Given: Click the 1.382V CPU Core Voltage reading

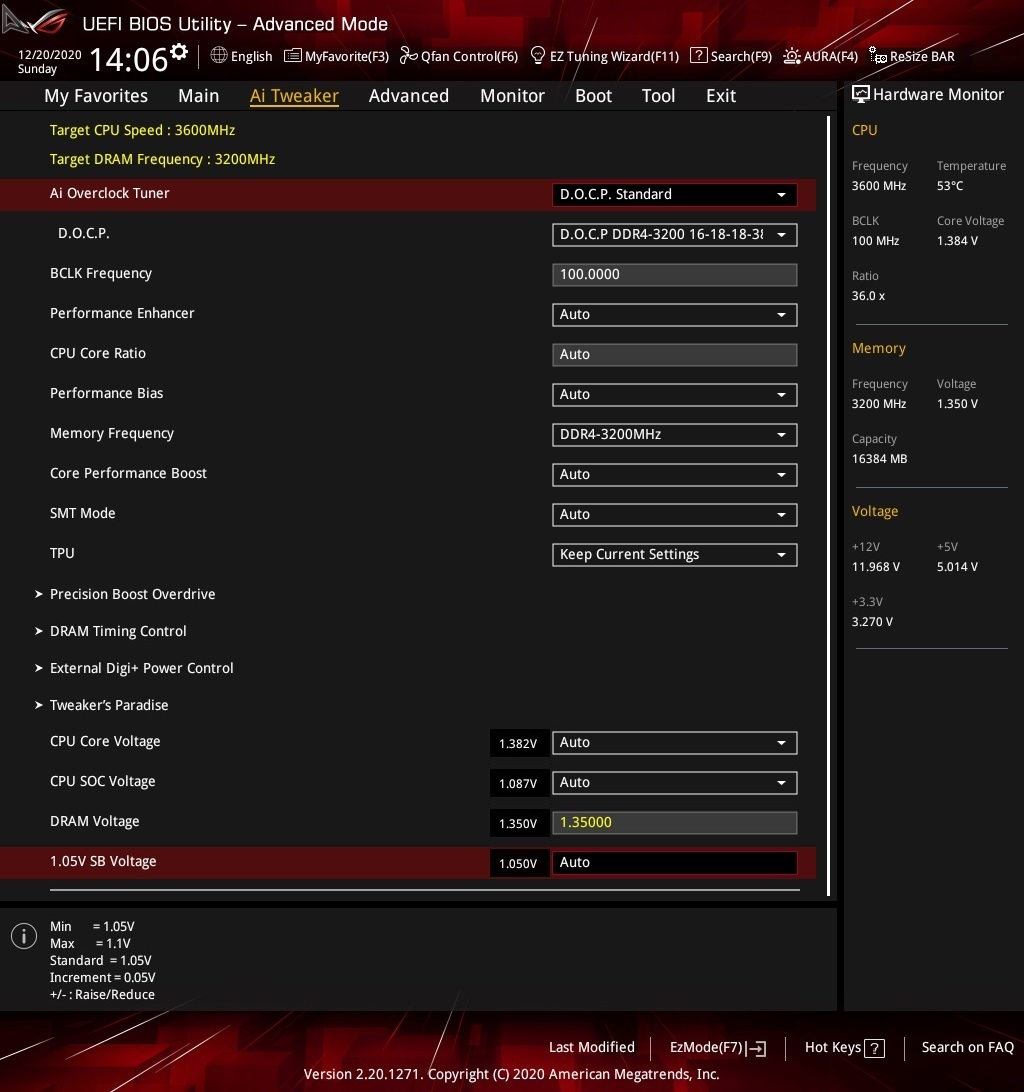Looking at the screenshot, I should tap(518, 744).
